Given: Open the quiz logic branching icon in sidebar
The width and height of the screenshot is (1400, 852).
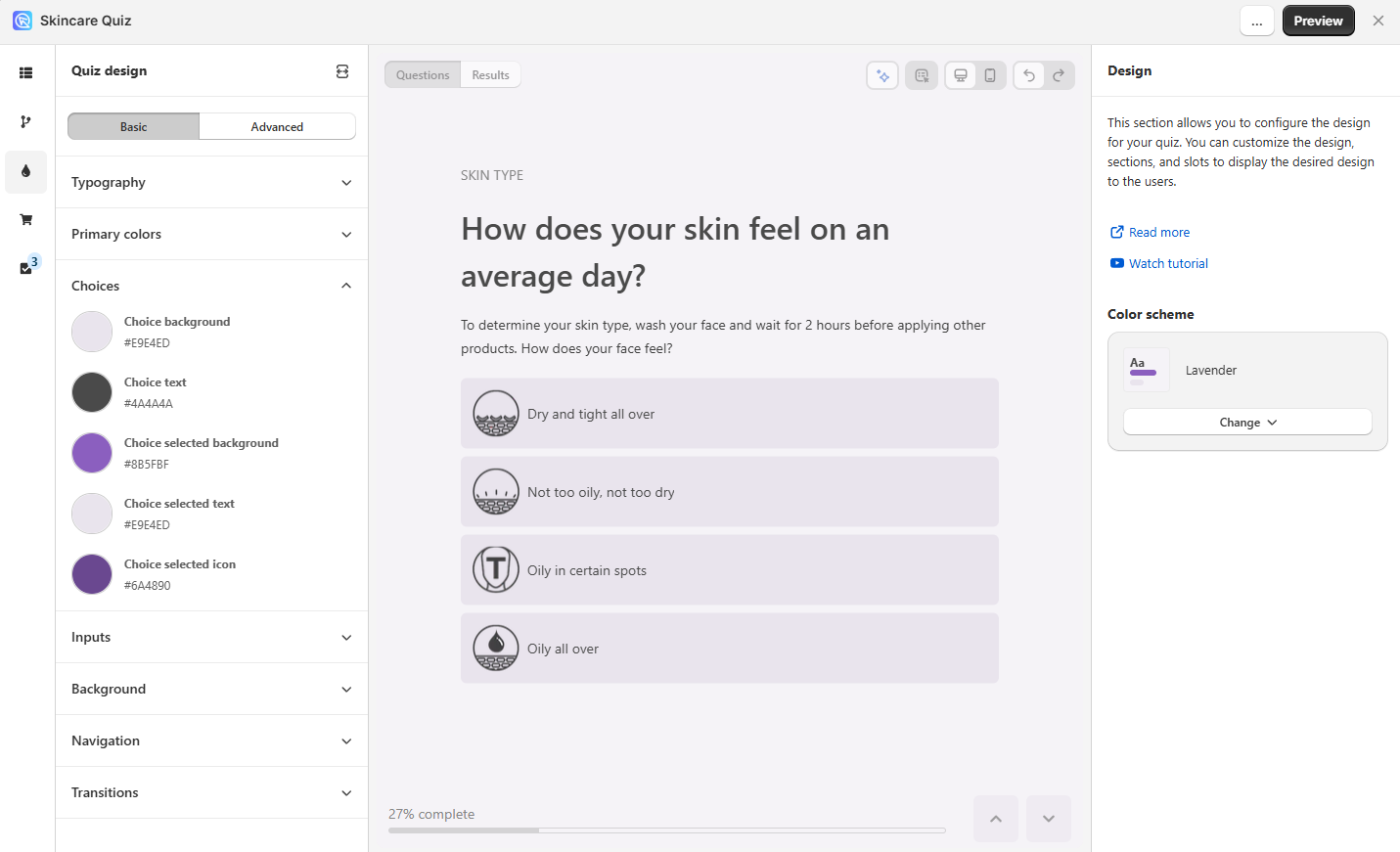Looking at the screenshot, I should pyautogui.click(x=25, y=122).
